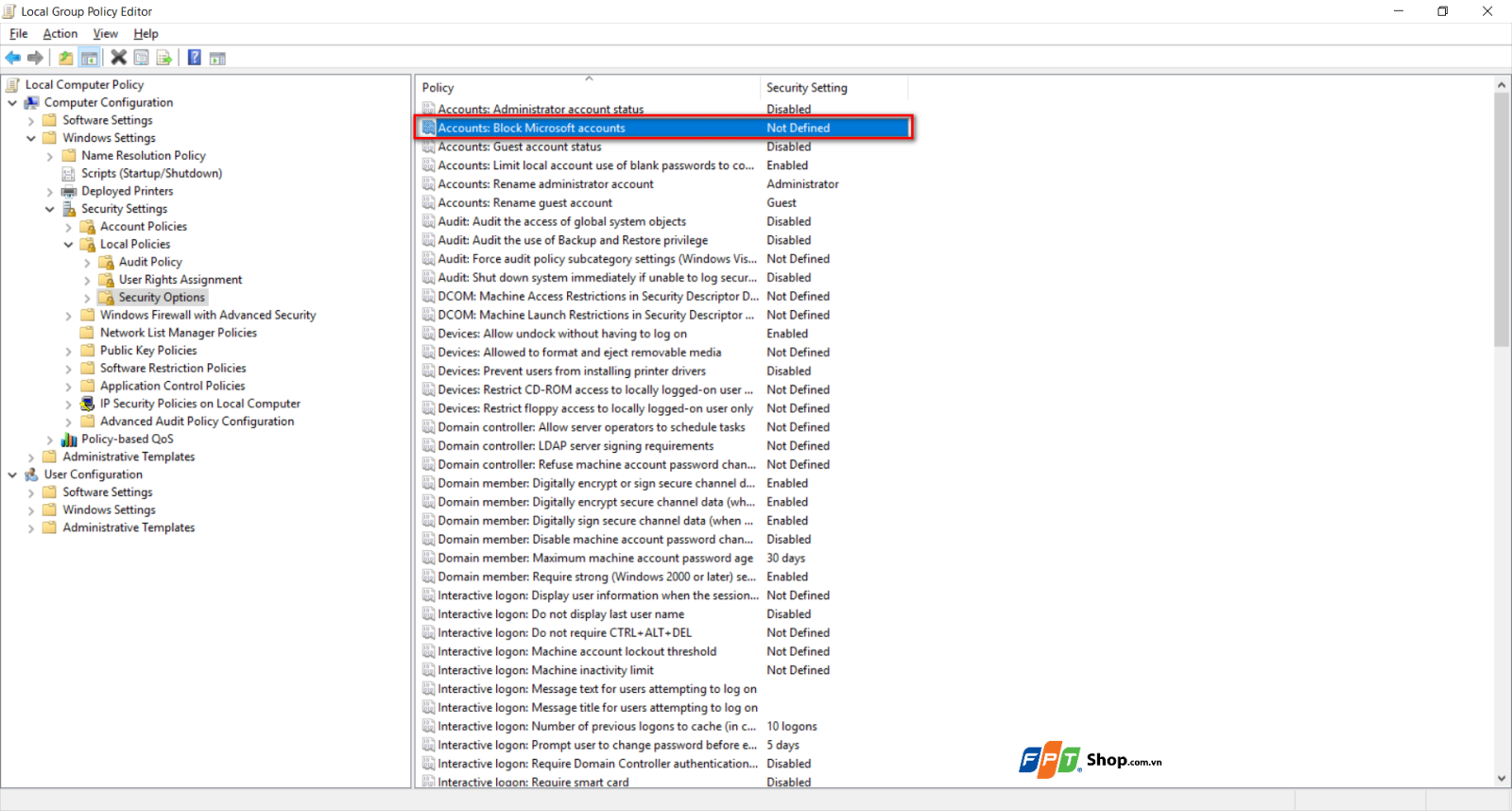Expand Software Settings under Computer Configuration

point(31,120)
